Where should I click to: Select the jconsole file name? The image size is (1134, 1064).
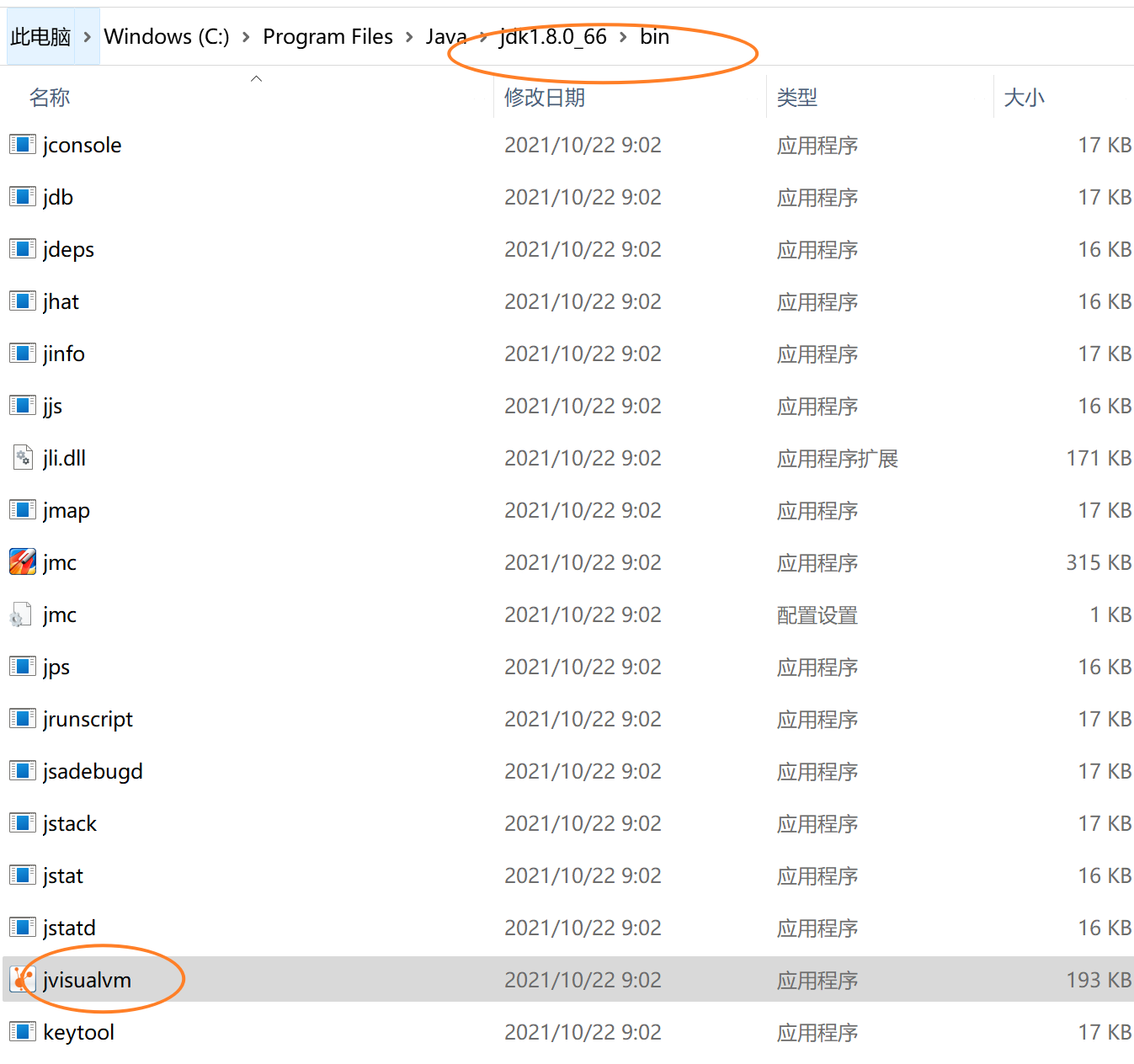point(82,145)
